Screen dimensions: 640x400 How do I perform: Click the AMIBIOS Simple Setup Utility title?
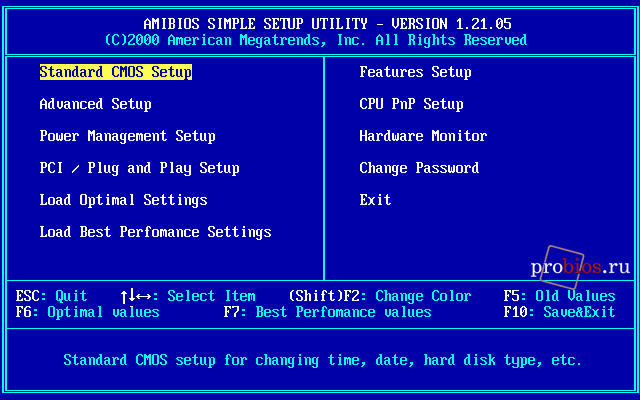(327, 24)
